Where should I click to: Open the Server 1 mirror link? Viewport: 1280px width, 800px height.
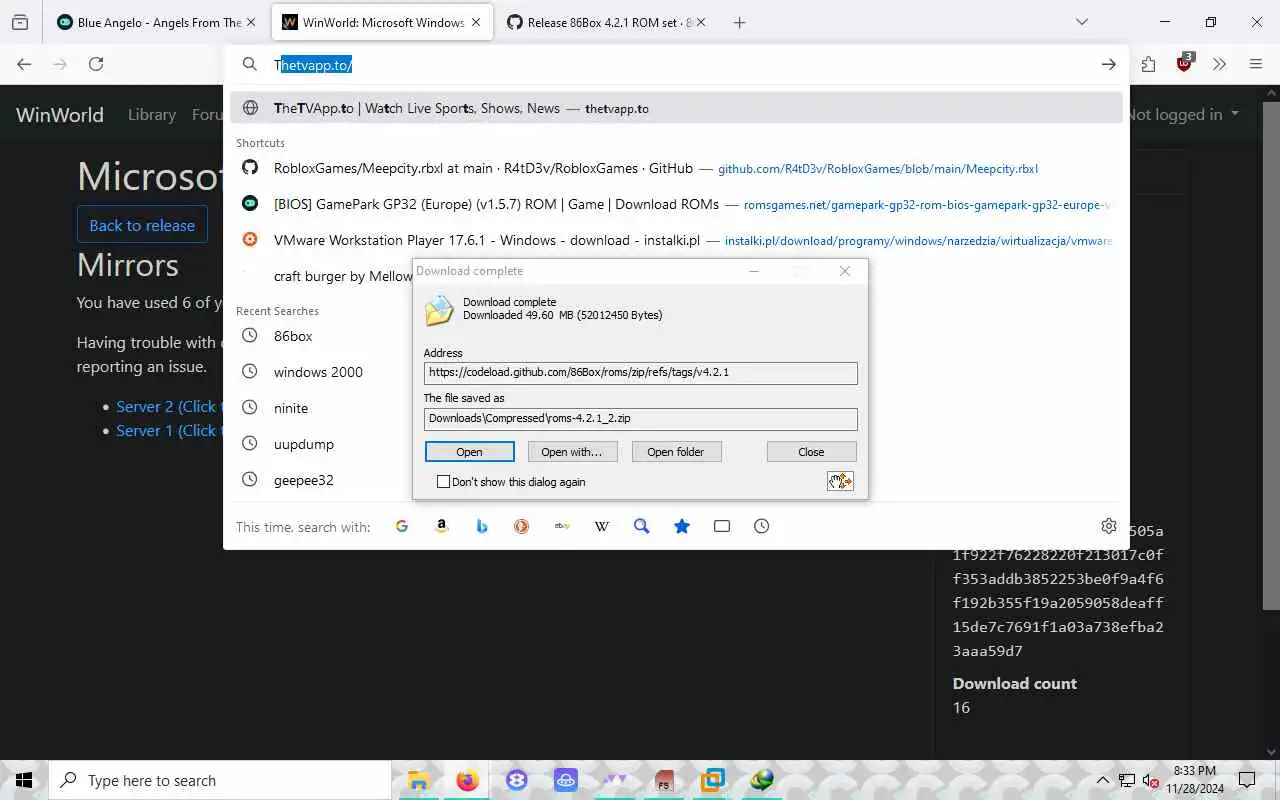pyautogui.click(x=168, y=430)
